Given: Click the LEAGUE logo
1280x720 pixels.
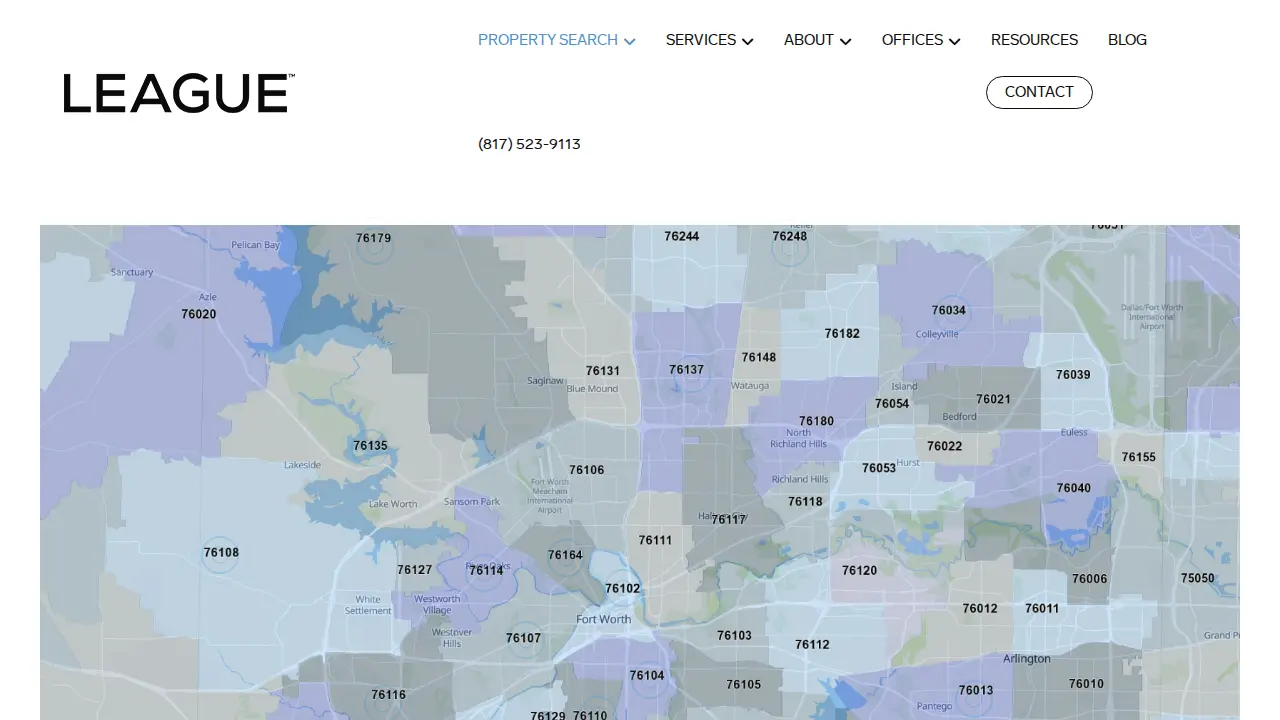Looking at the screenshot, I should [179, 93].
